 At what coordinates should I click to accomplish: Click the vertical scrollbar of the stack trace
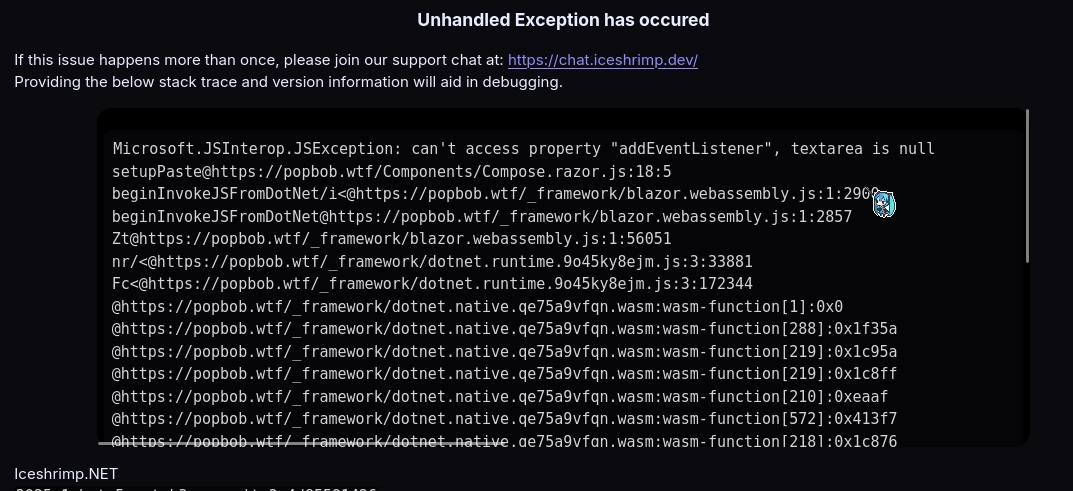click(x=1027, y=187)
